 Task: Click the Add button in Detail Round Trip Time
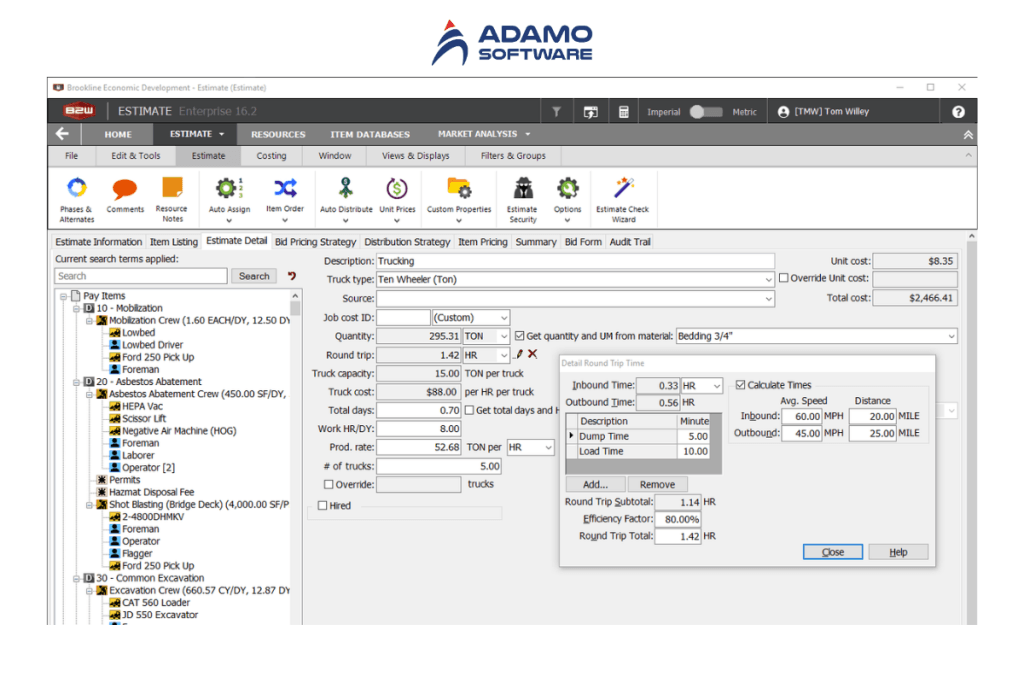tap(595, 483)
